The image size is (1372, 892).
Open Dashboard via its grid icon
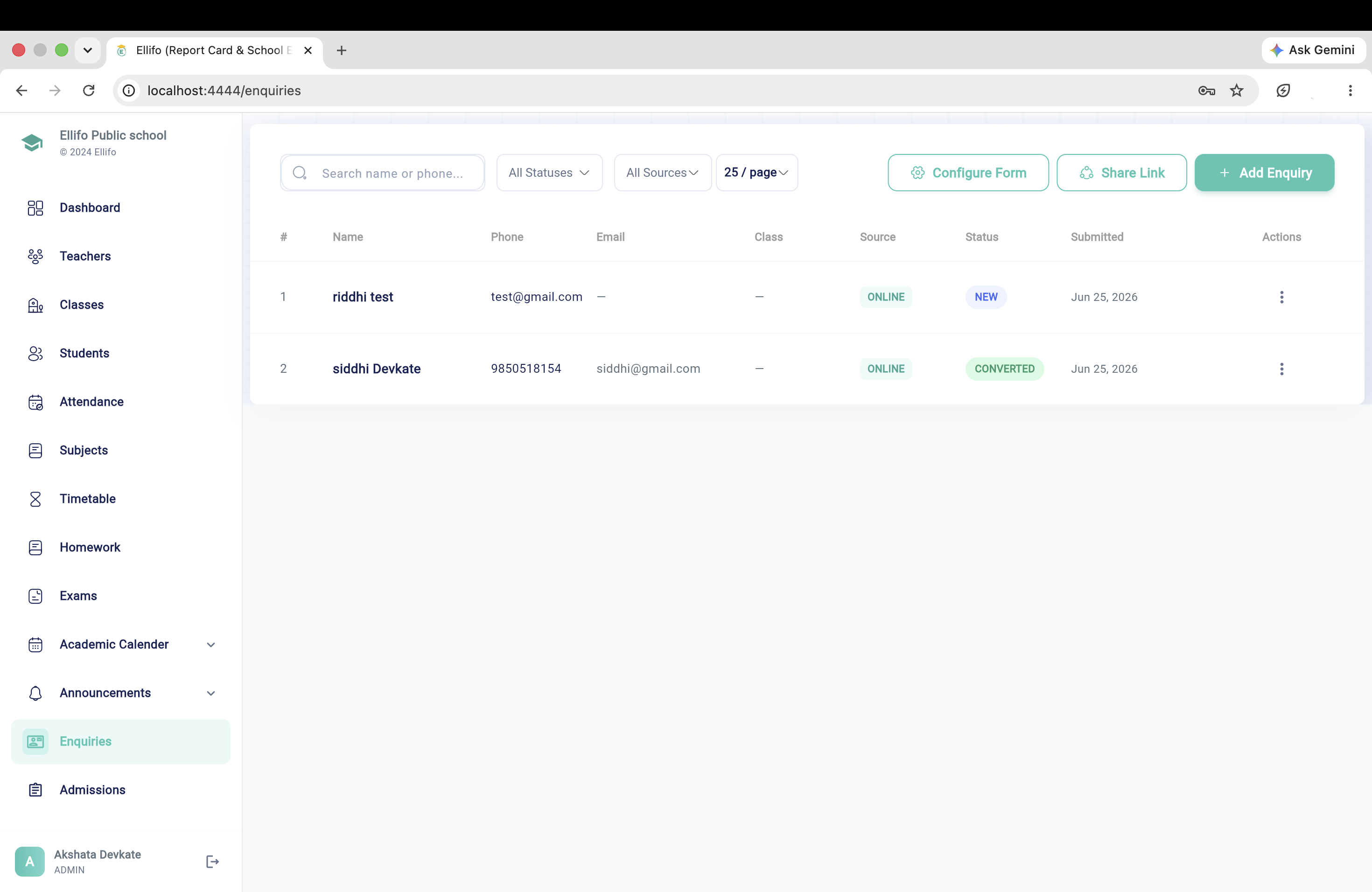[35, 208]
